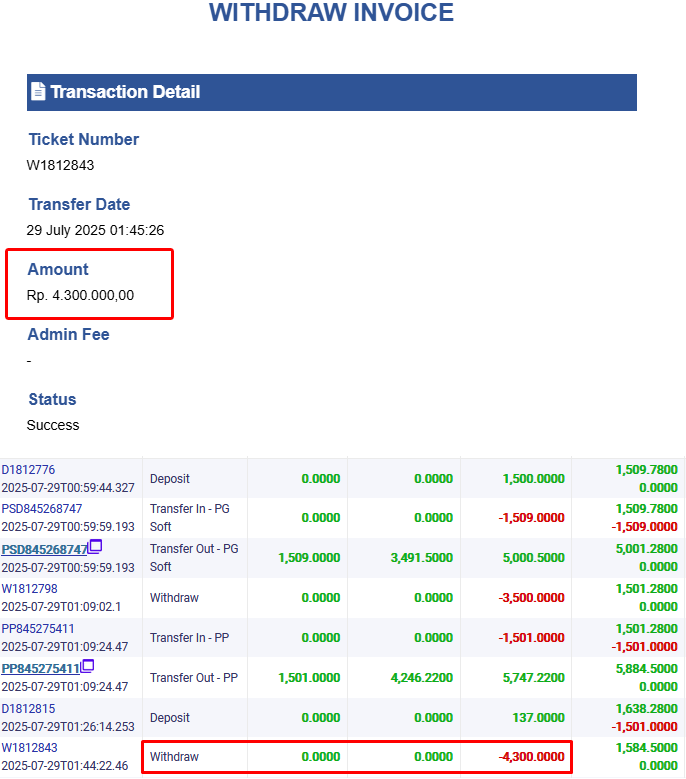The width and height of the screenshot is (686, 779).
Task: Click timestamp 2025-07-29T01:44:22.46
Action: click(x=65, y=766)
